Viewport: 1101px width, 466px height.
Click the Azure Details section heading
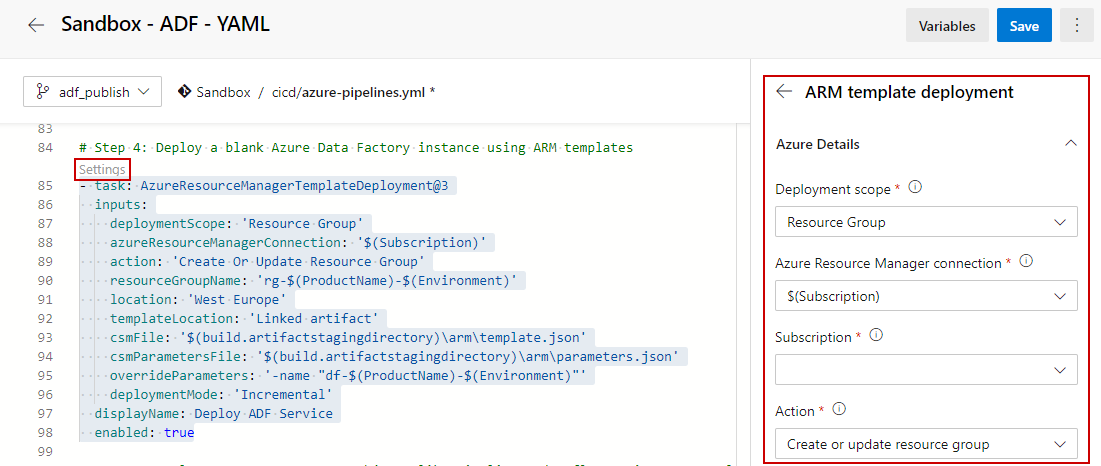pyautogui.click(x=817, y=144)
